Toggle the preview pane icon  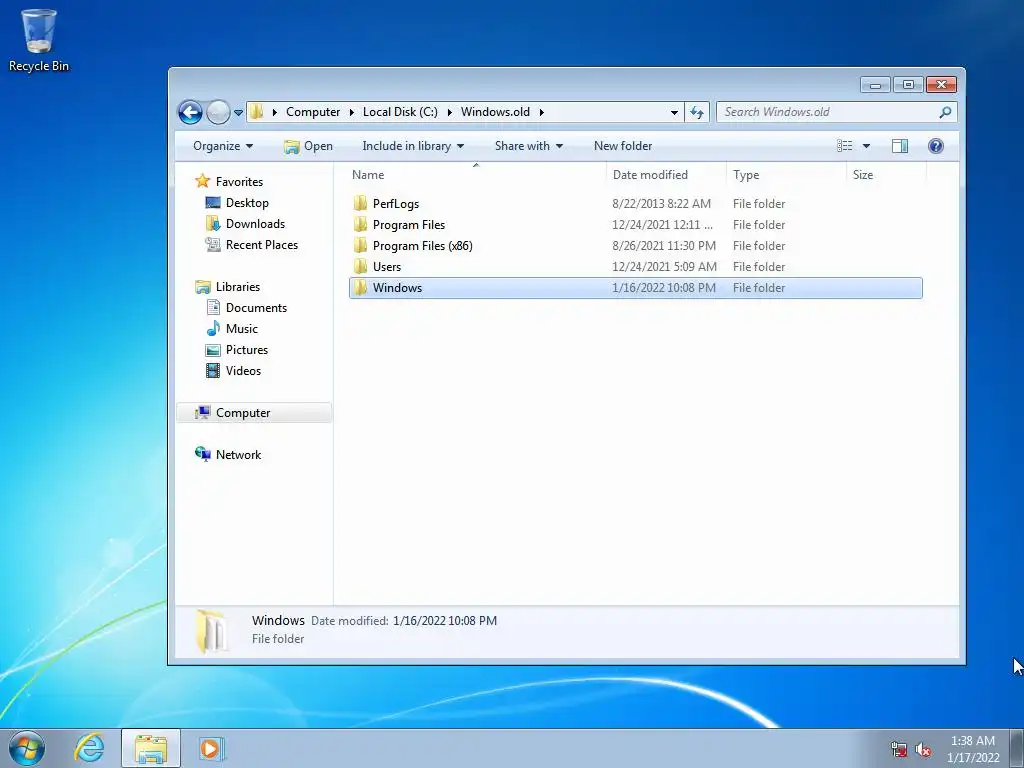[x=900, y=146]
